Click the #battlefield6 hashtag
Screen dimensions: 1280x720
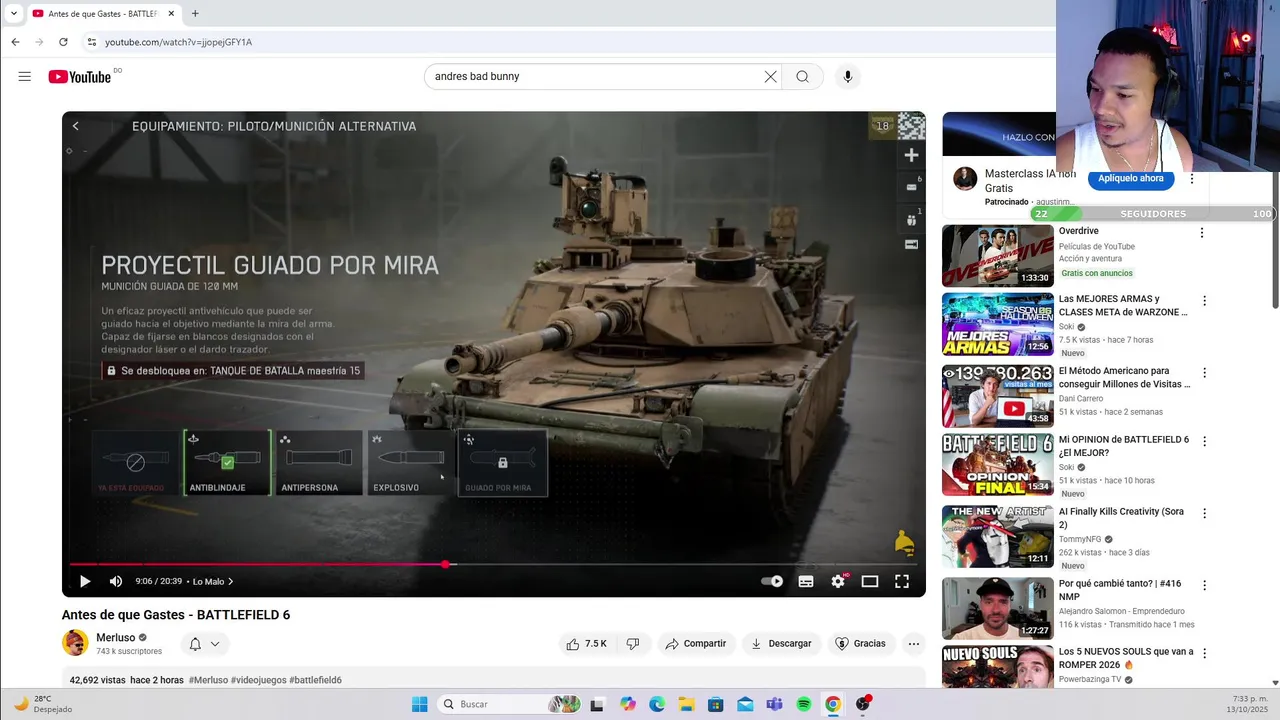pyautogui.click(x=315, y=680)
